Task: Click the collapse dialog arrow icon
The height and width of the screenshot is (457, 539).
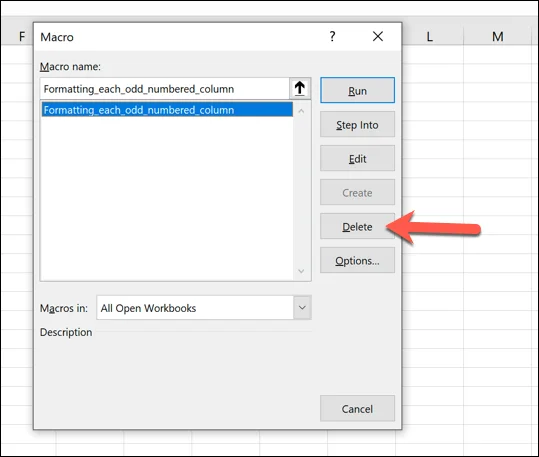Action: [x=300, y=88]
